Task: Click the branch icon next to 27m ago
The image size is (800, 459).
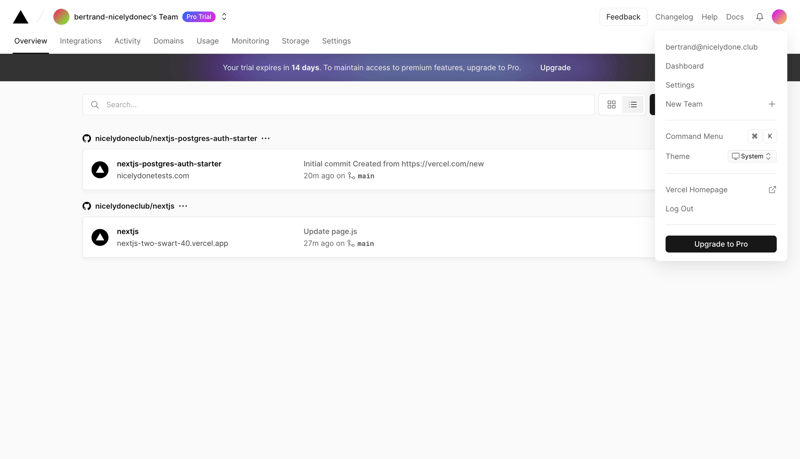Action: pyautogui.click(x=351, y=243)
